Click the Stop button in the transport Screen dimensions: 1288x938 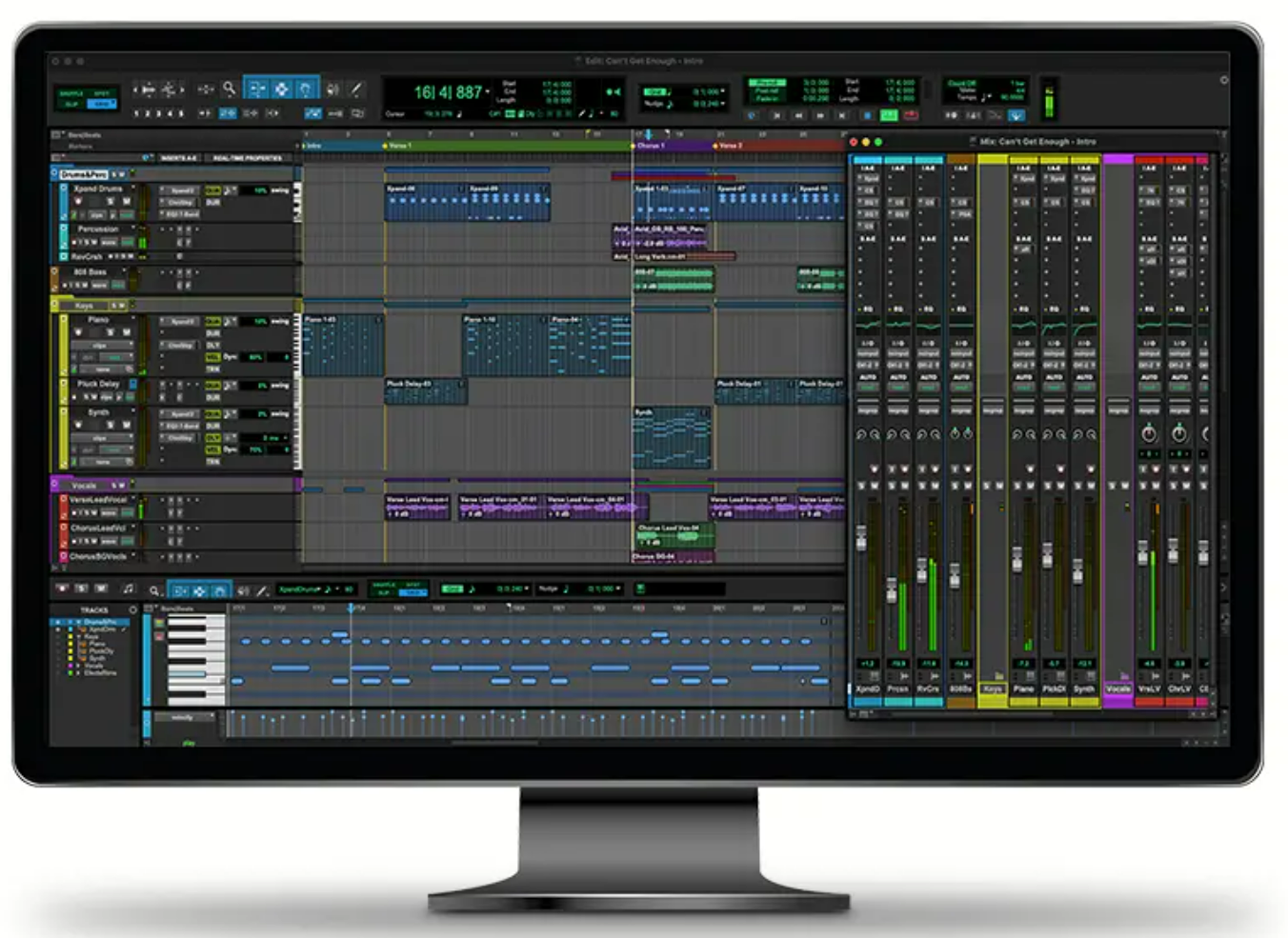coord(867,115)
